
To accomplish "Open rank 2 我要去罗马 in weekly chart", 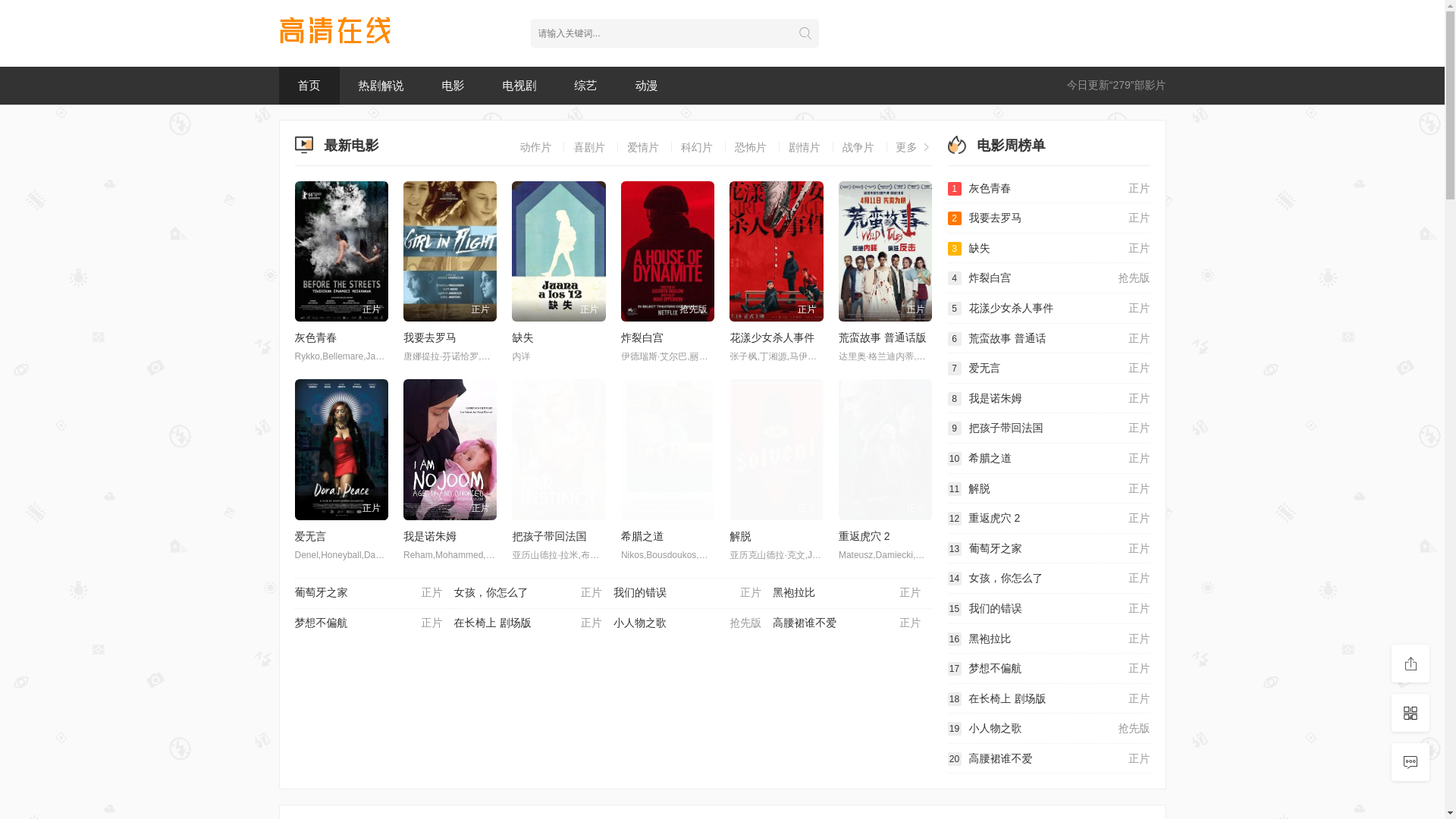I will click(1049, 218).
